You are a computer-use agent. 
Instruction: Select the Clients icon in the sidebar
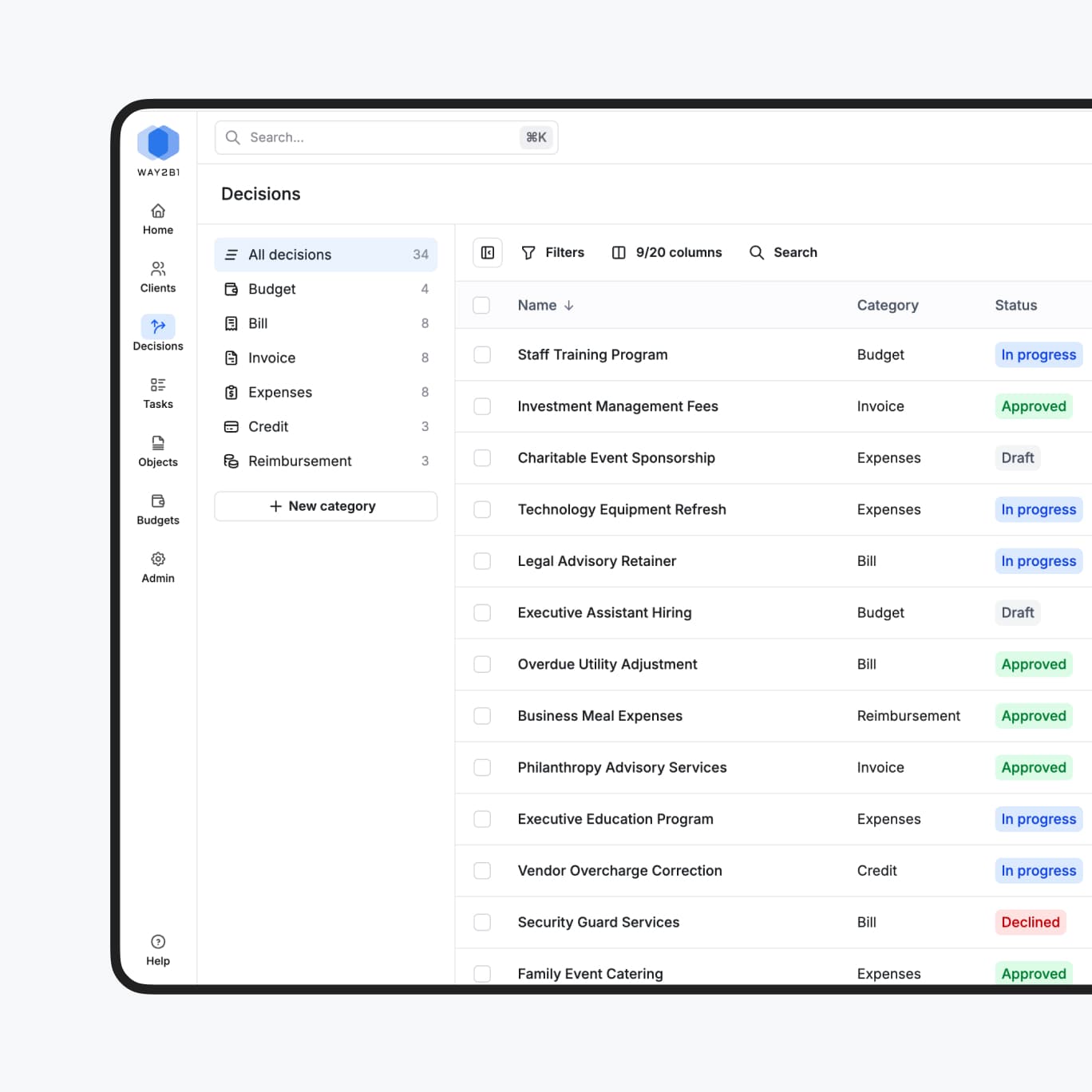[x=157, y=275]
